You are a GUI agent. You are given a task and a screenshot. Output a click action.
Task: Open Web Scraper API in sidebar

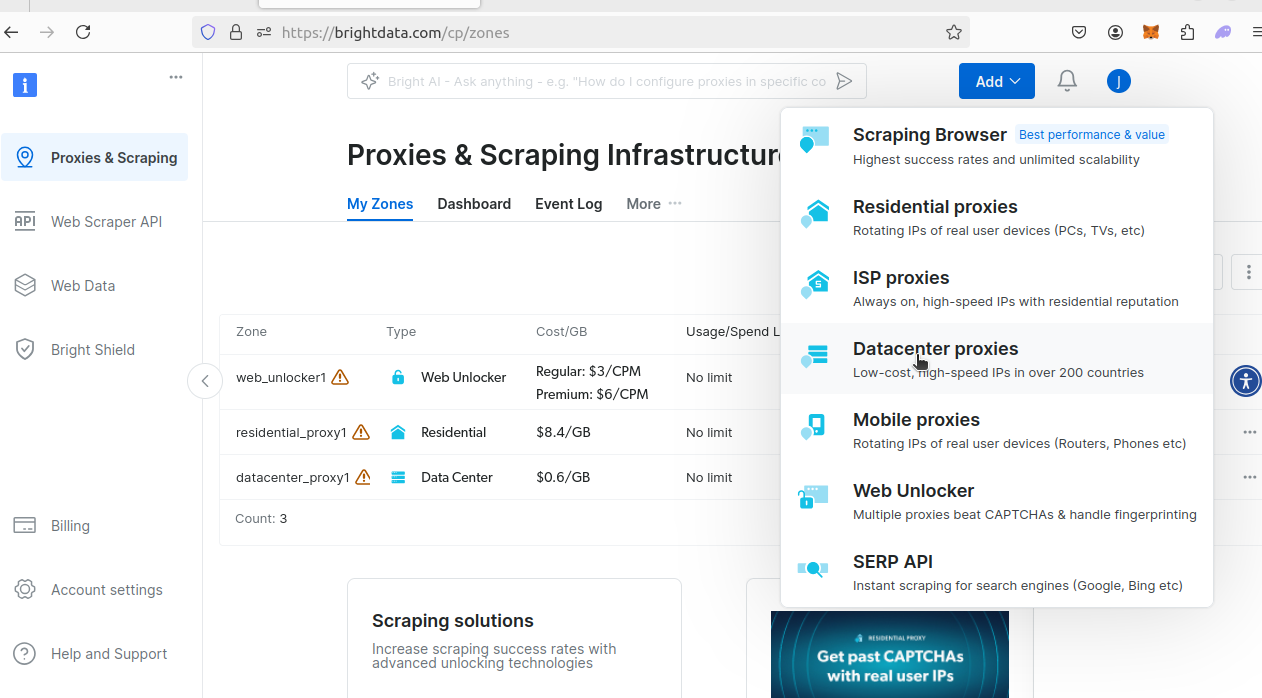click(95, 221)
